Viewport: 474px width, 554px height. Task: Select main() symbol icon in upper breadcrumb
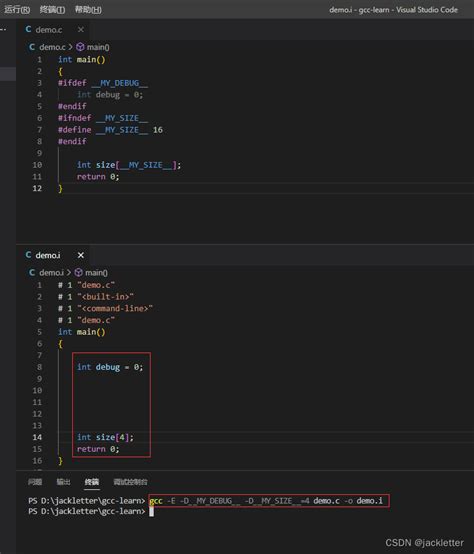pos(81,47)
